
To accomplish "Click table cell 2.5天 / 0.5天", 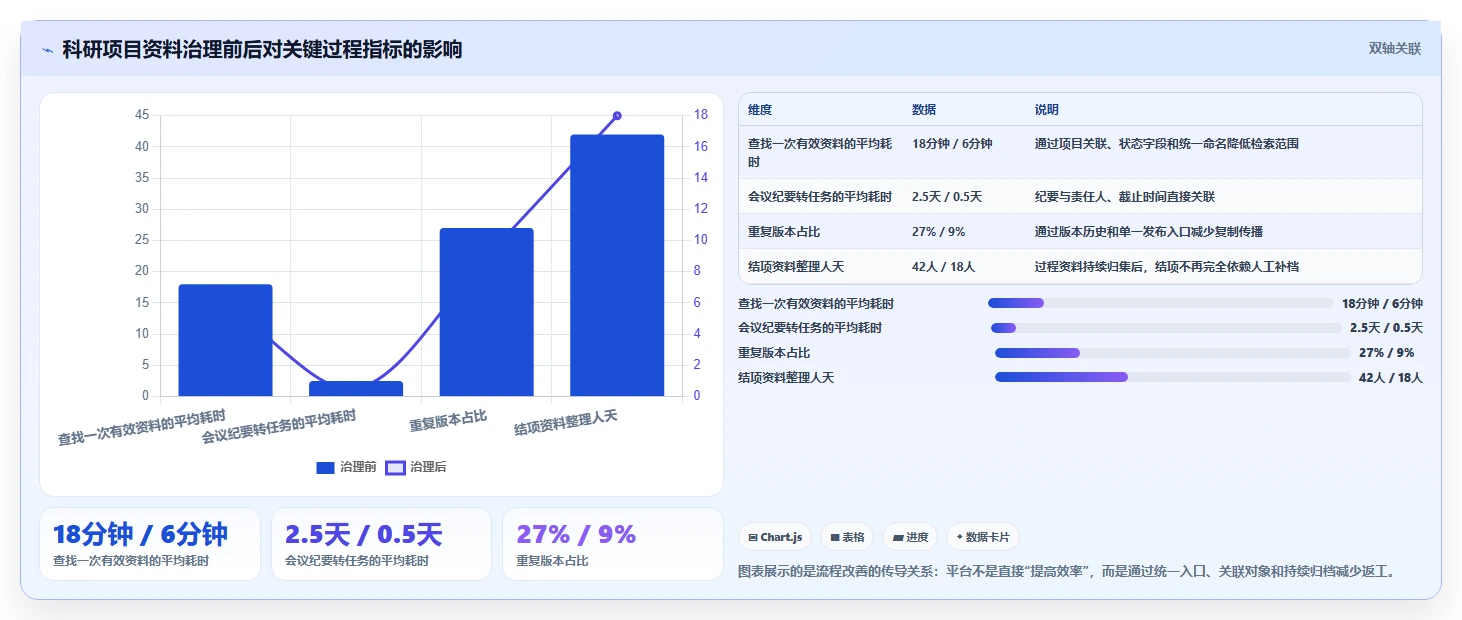I will point(947,197).
